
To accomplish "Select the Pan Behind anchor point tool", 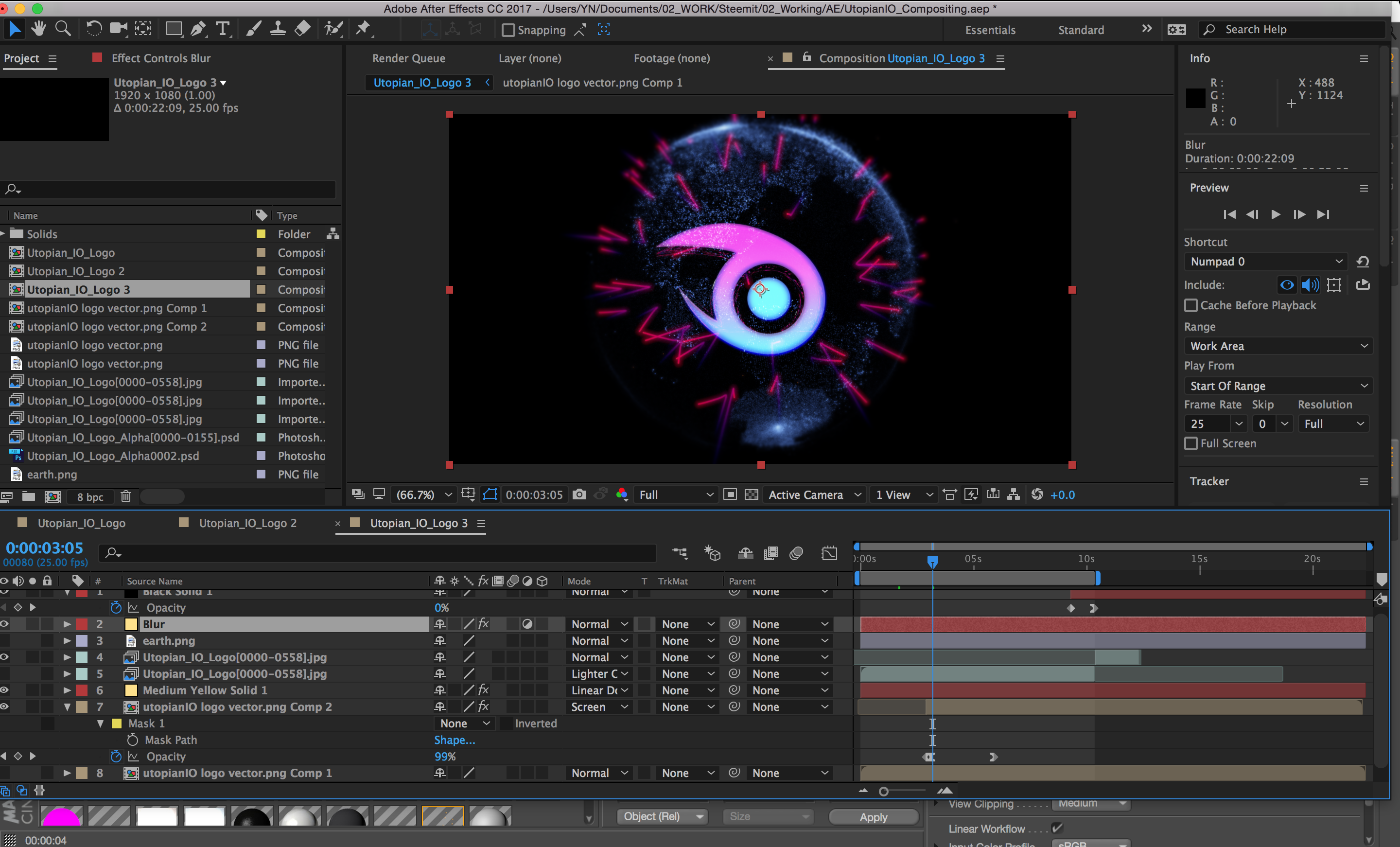I will (143, 29).
